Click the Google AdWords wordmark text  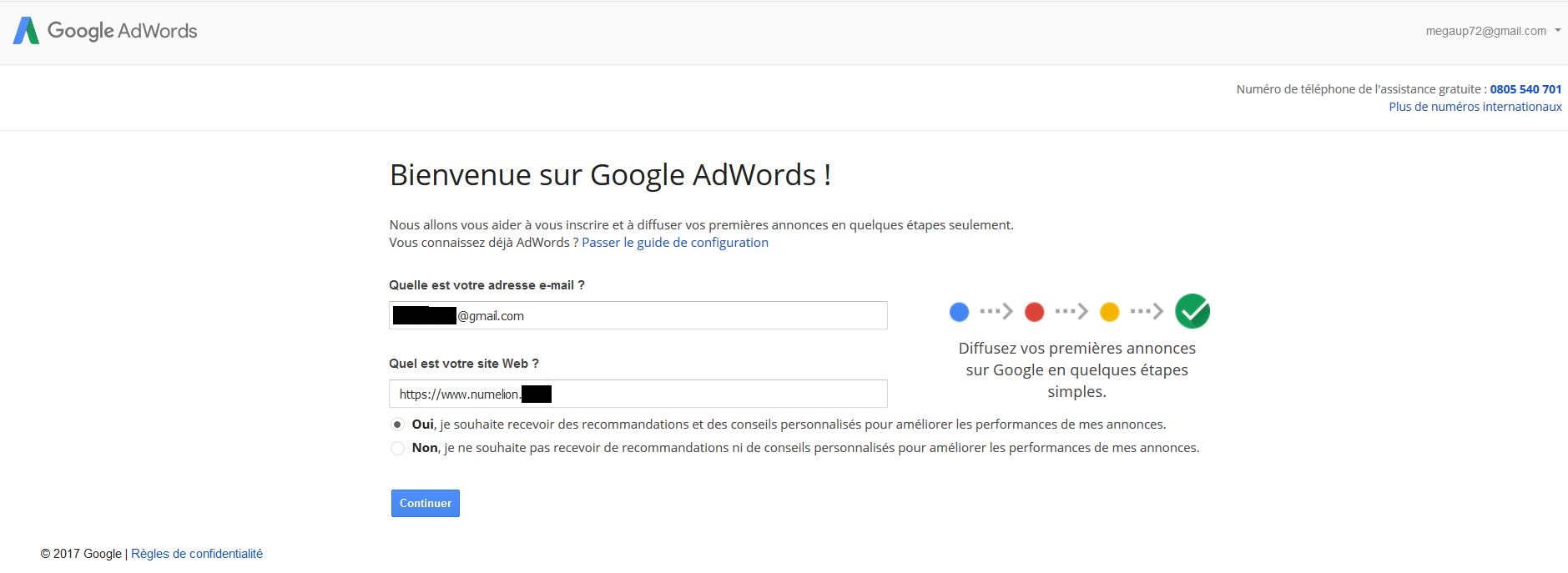click(123, 31)
